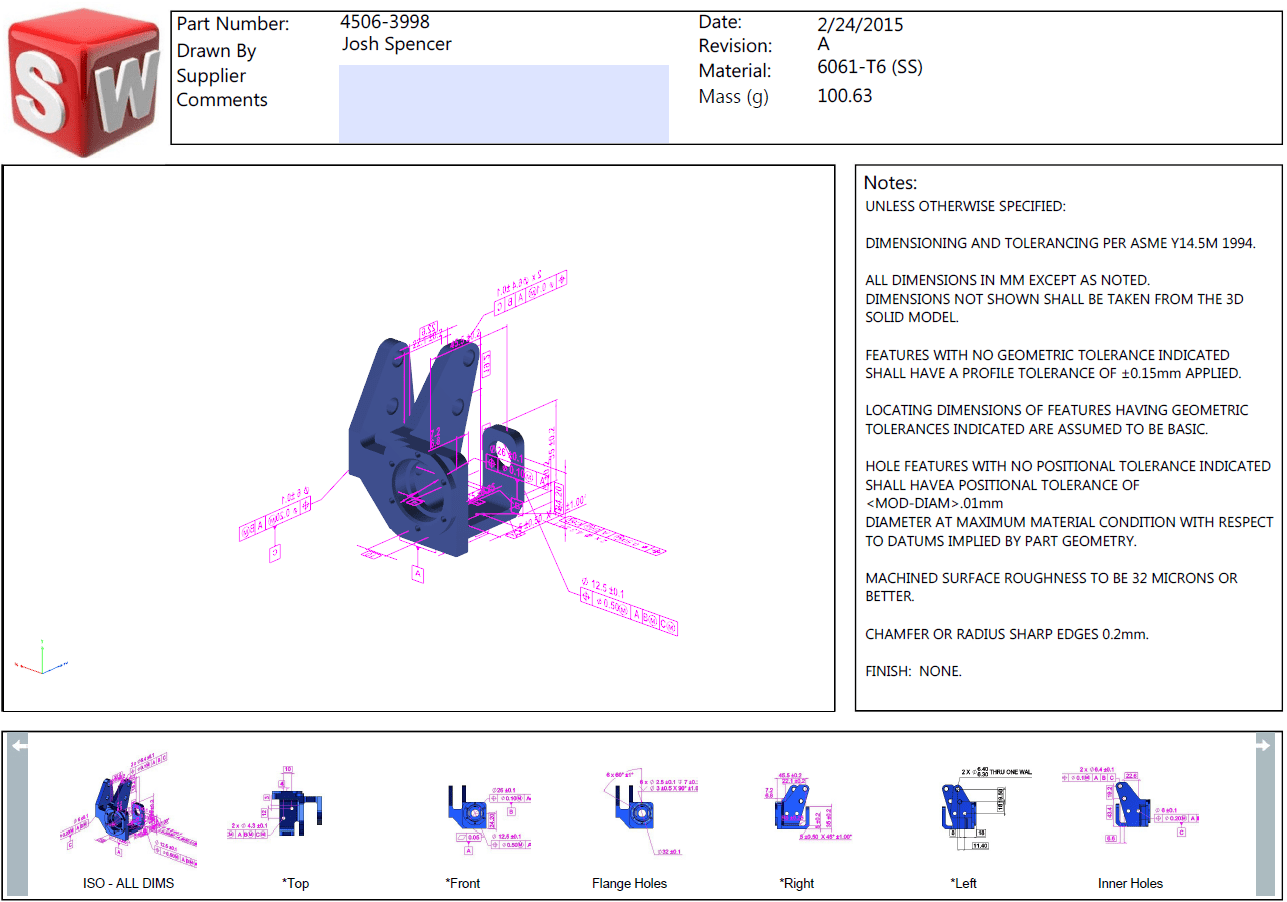The height and width of the screenshot is (902, 1287).
Task: Display the Inner Holes view
Action: coord(1130,807)
